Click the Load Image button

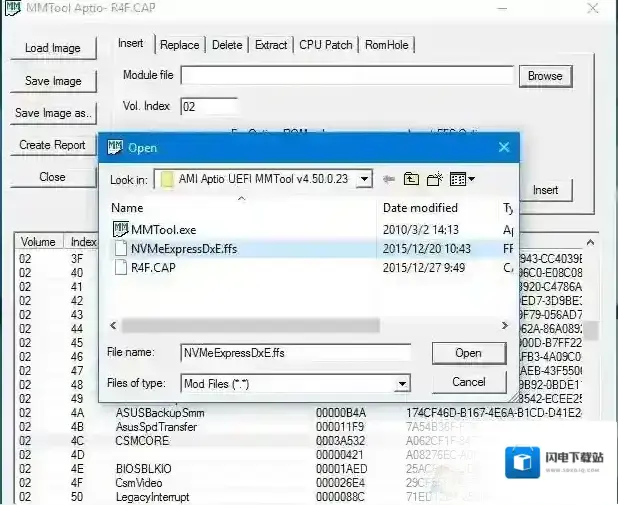(52, 48)
